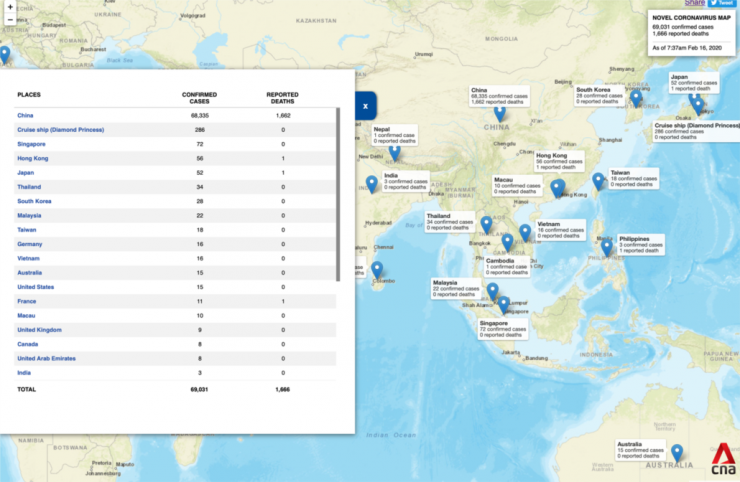Select the Taiwan location marker
The image size is (740, 482).
point(598,181)
